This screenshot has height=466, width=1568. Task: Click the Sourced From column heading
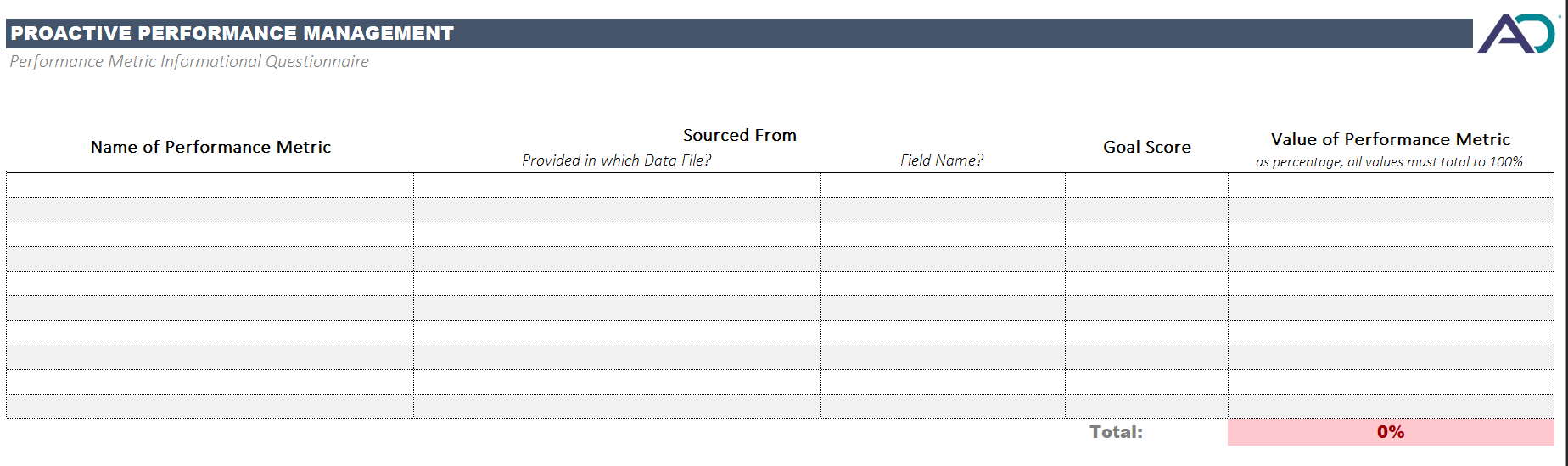(x=739, y=135)
